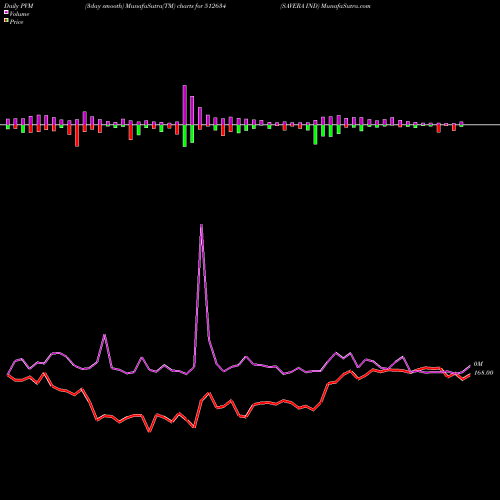Click the Volume legend color swatch
The width and height of the screenshot is (500, 500).
click(x=6, y=13)
